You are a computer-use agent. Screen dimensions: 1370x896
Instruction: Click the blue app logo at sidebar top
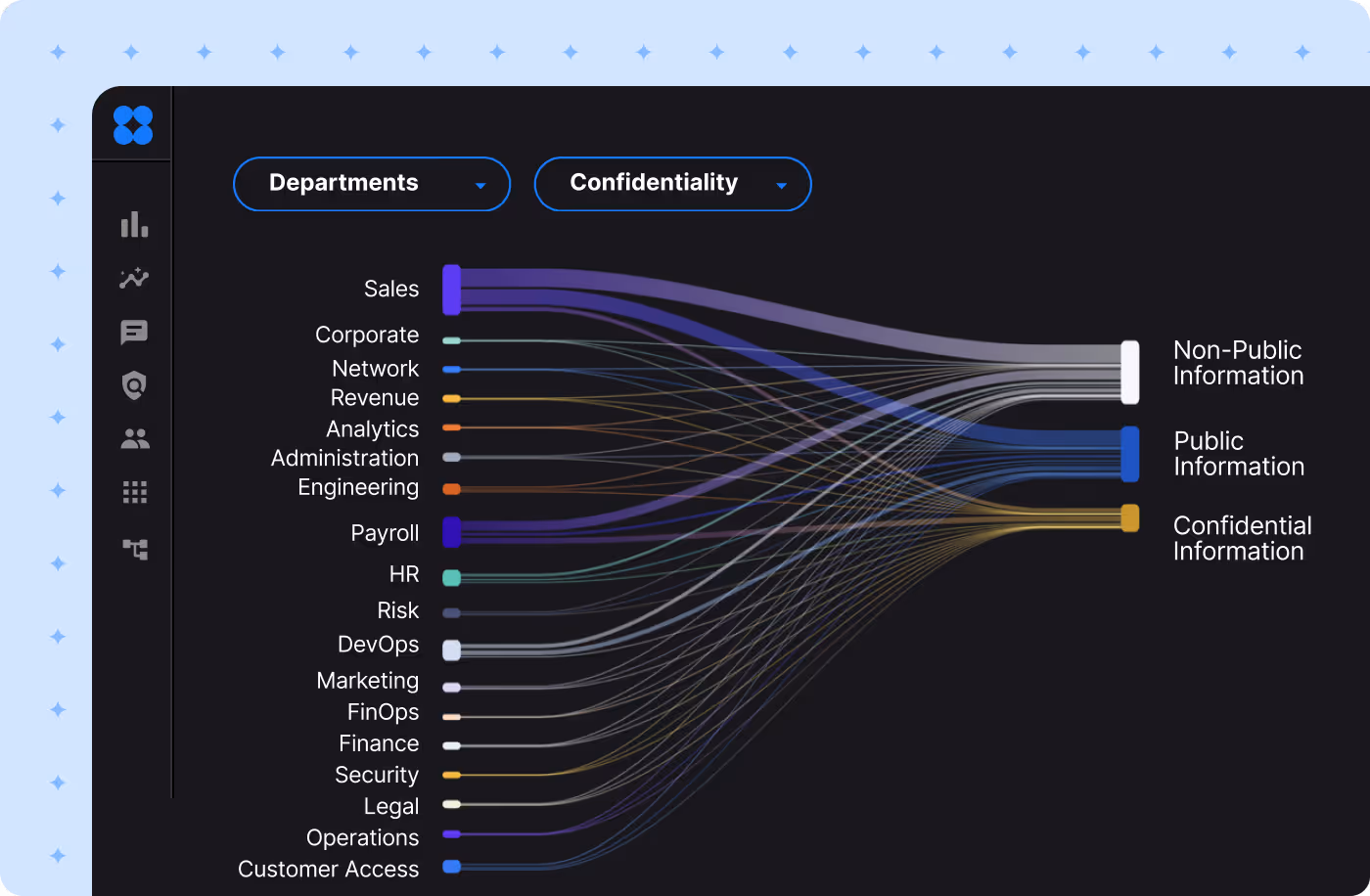tap(133, 124)
